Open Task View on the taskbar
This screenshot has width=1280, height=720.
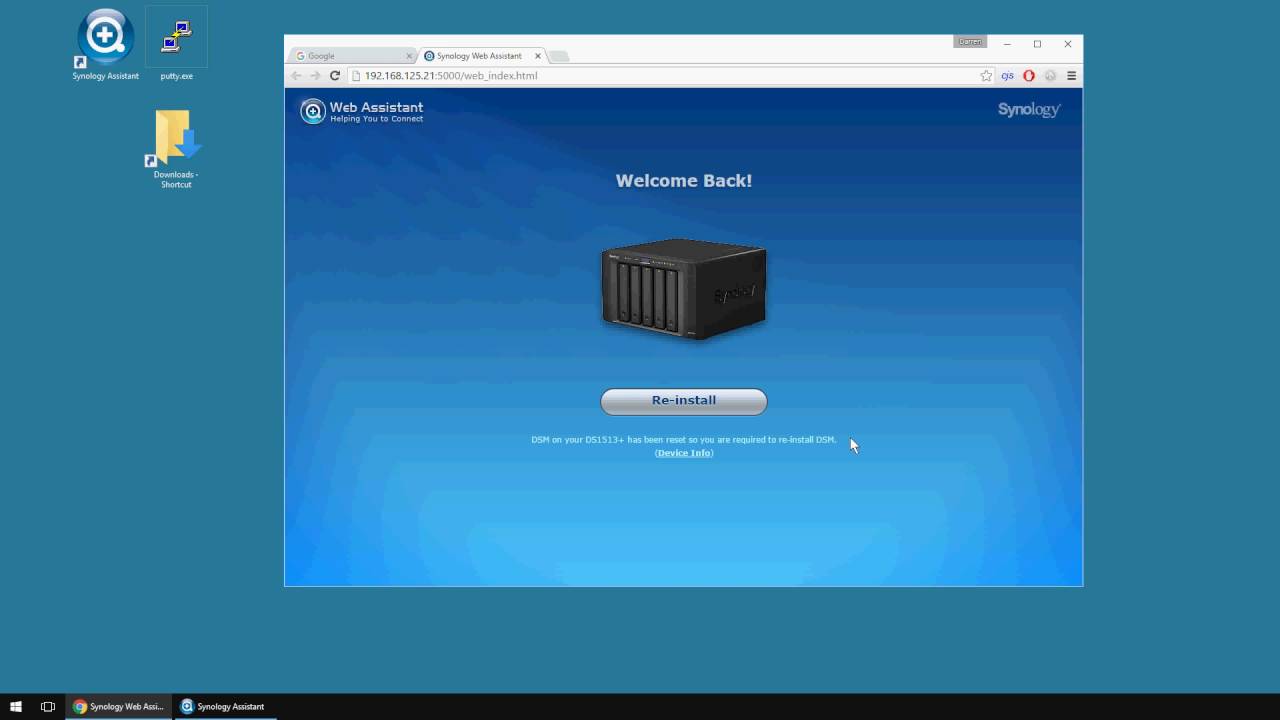(47, 706)
